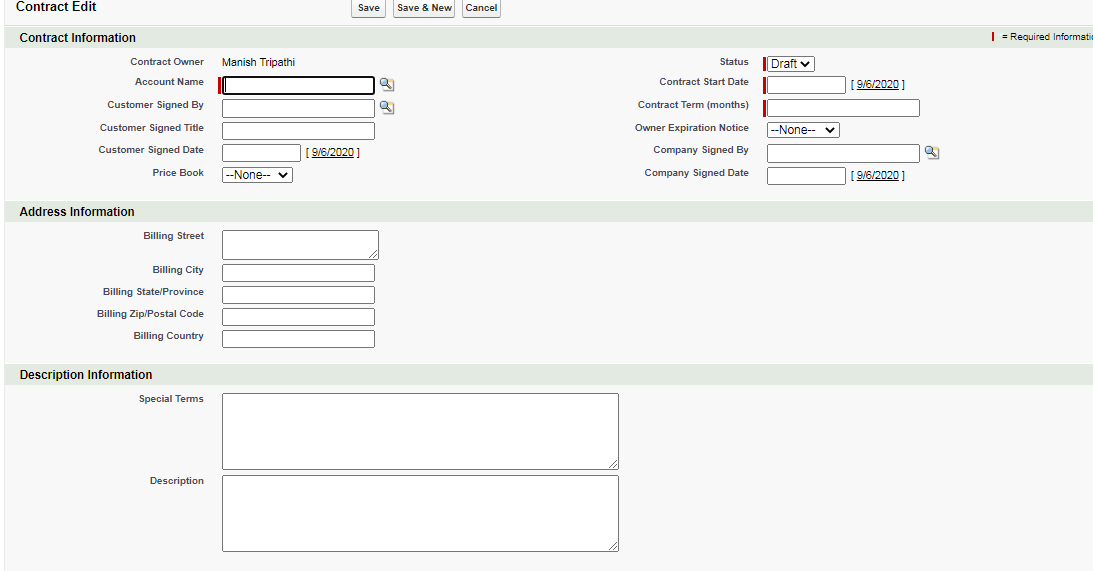Click the Billing Zip/Postal Code field
Viewport: 1093px width, 571px height.
298,317
